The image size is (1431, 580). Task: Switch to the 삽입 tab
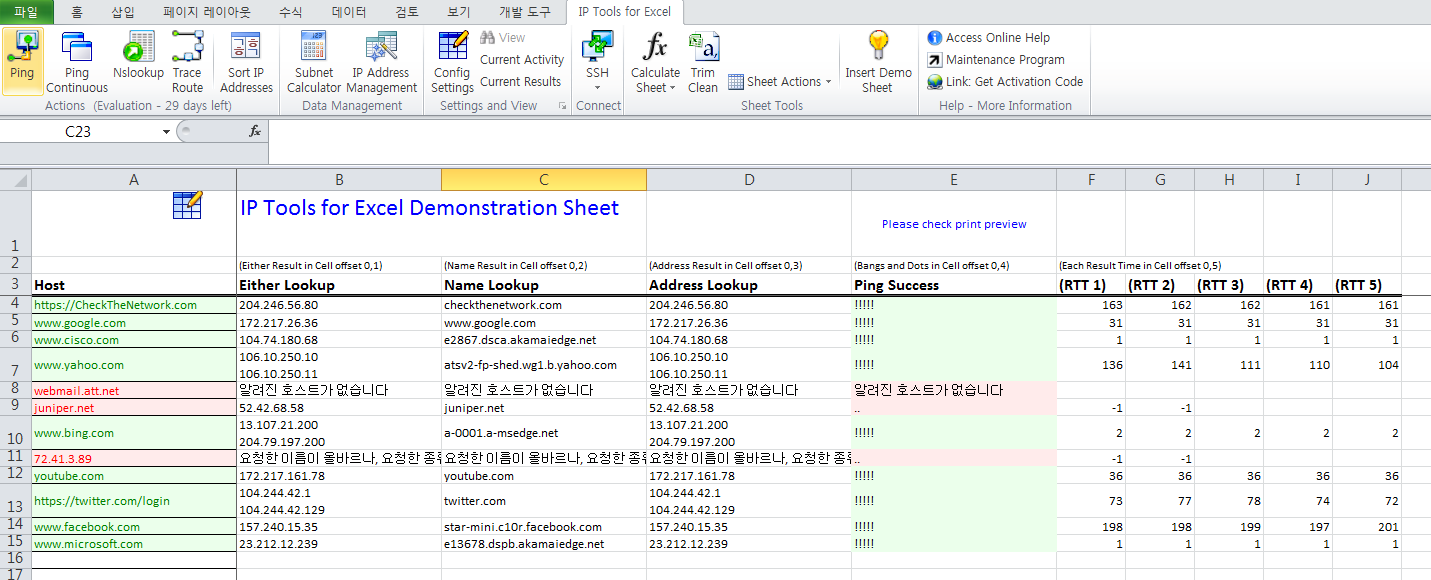pyautogui.click(x=123, y=12)
